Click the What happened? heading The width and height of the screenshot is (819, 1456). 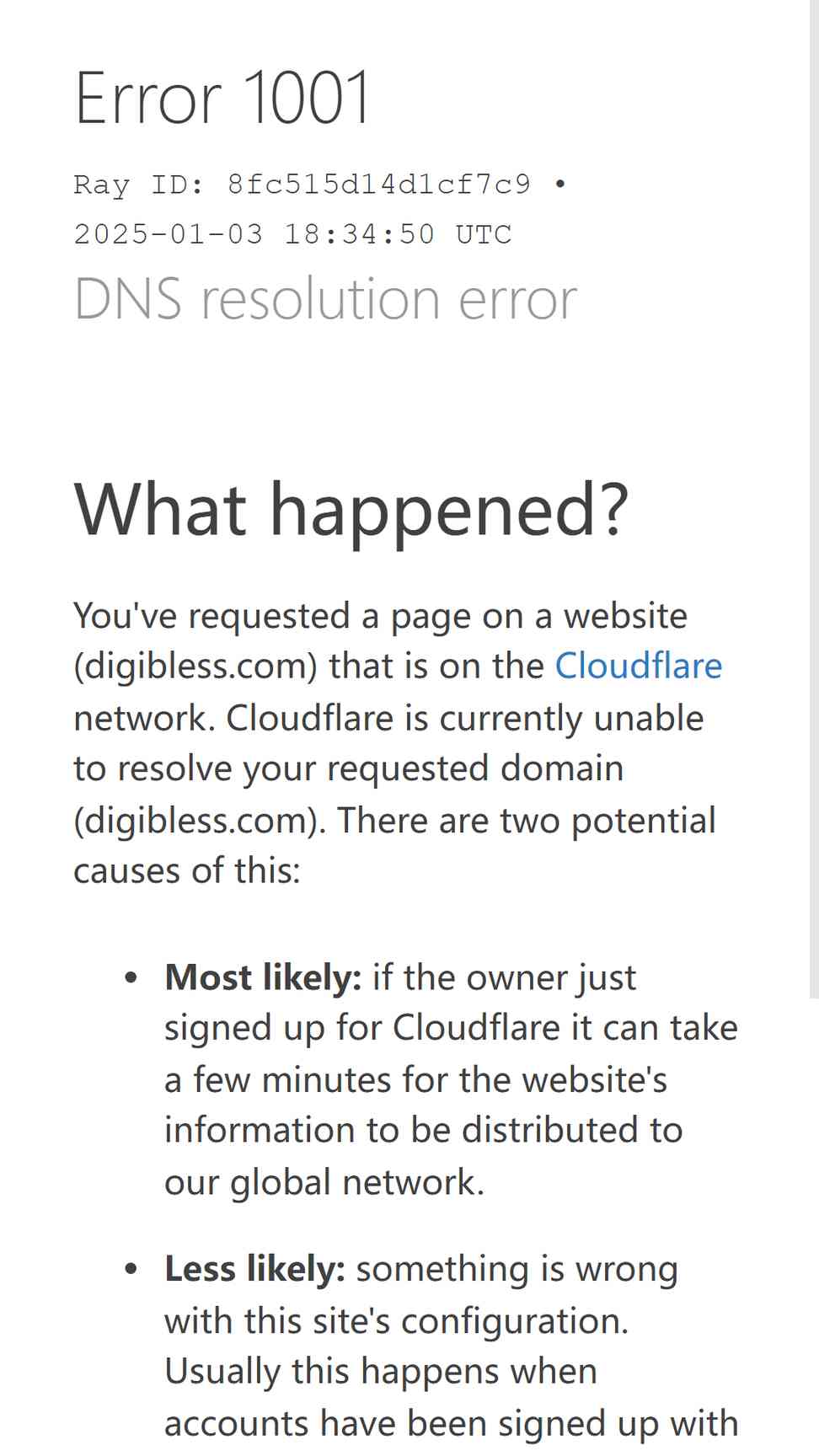point(351,510)
